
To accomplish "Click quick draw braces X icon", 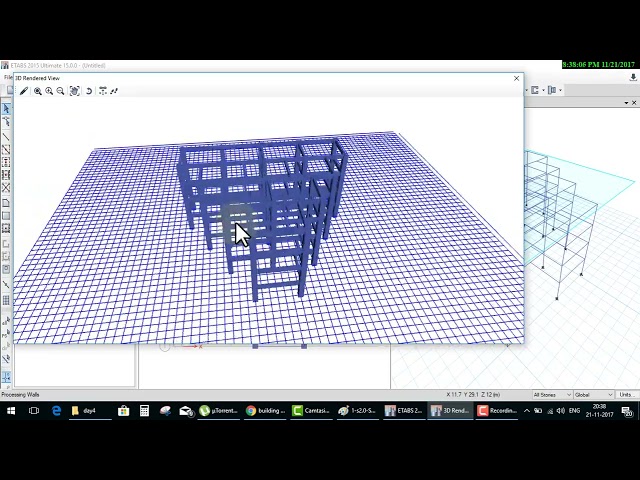I will pos(6,188).
